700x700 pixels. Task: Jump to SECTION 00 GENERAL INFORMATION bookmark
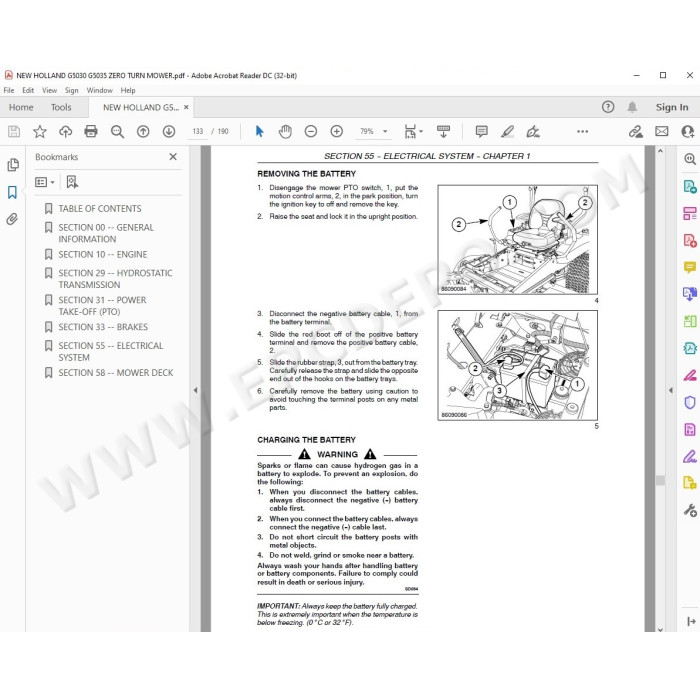pos(106,233)
